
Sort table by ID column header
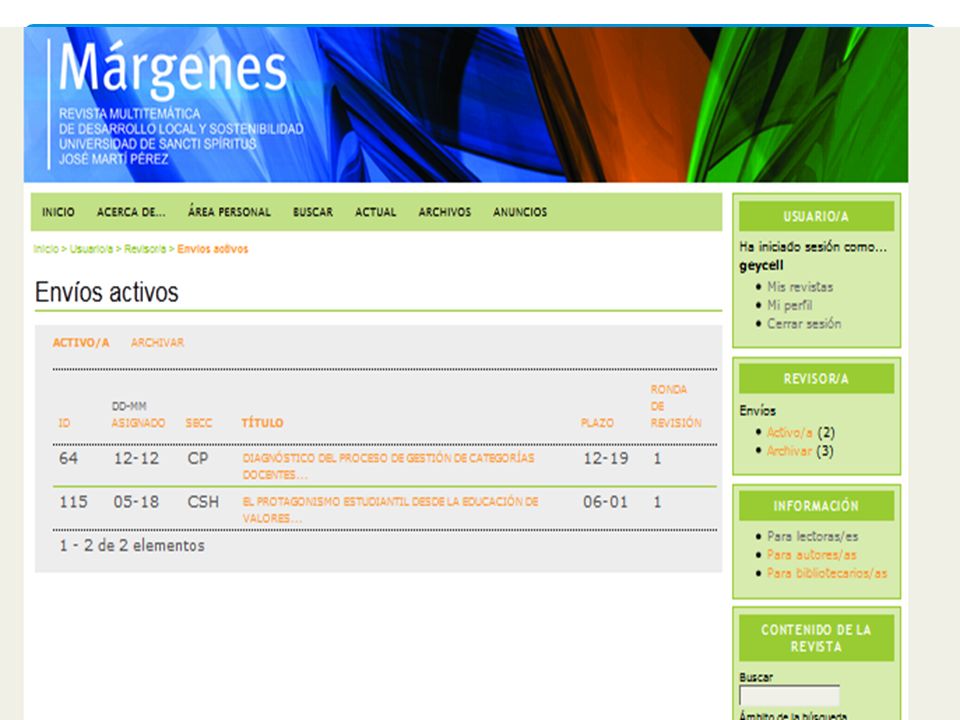point(64,423)
